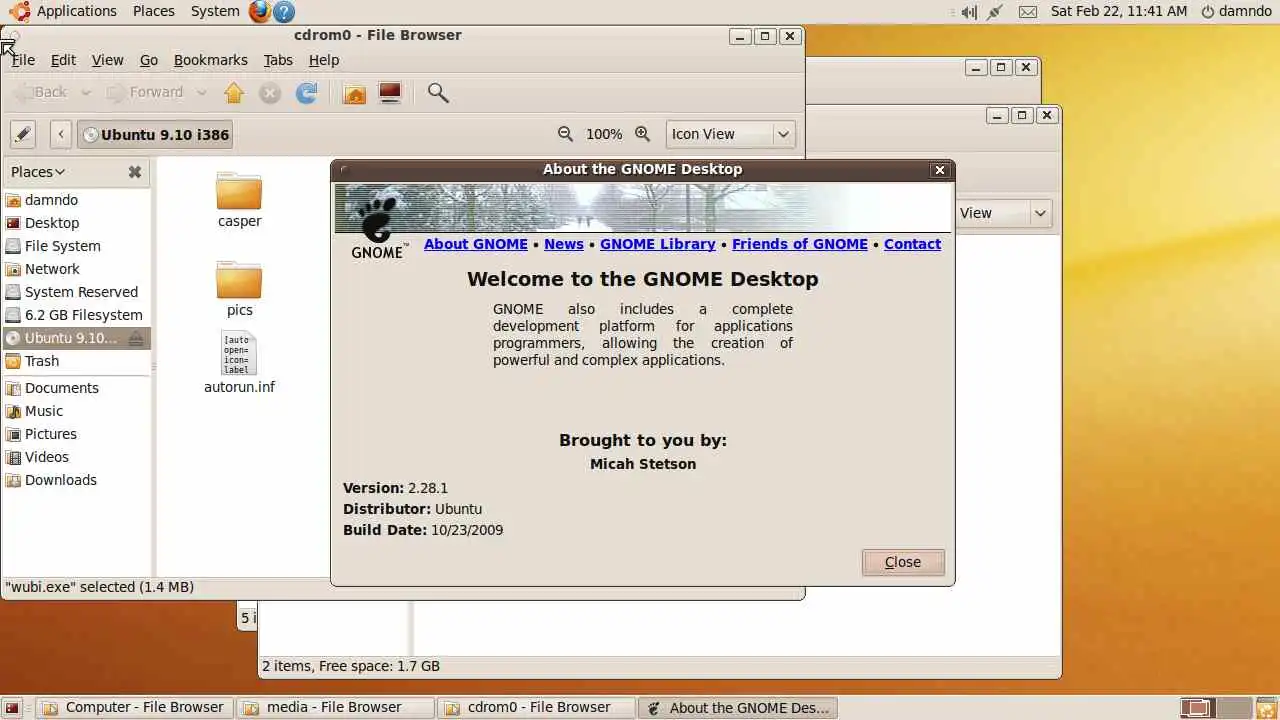Viewport: 1280px width, 720px height.
Task: Select Desktop in Places sidebar
Action: pos(76,223)
